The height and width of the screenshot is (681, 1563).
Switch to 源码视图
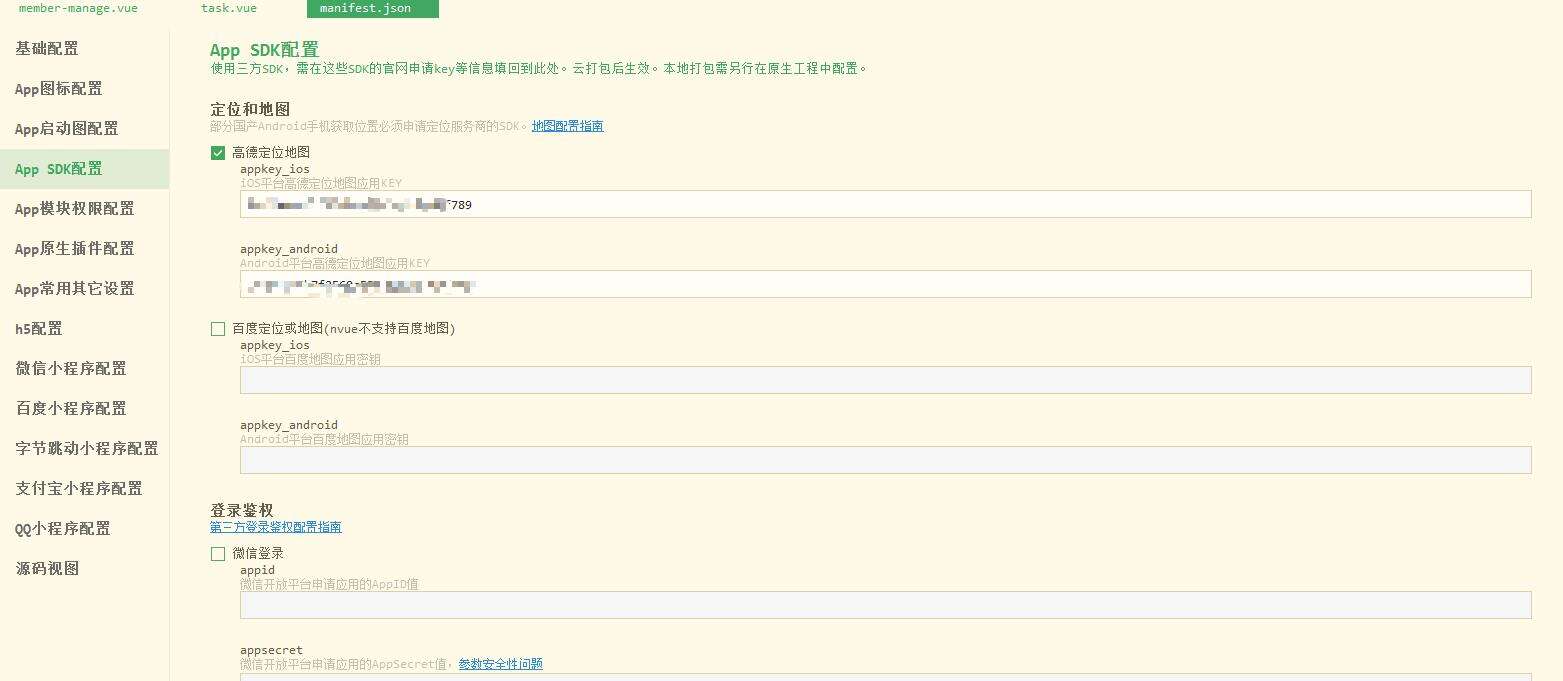point(46,568)
